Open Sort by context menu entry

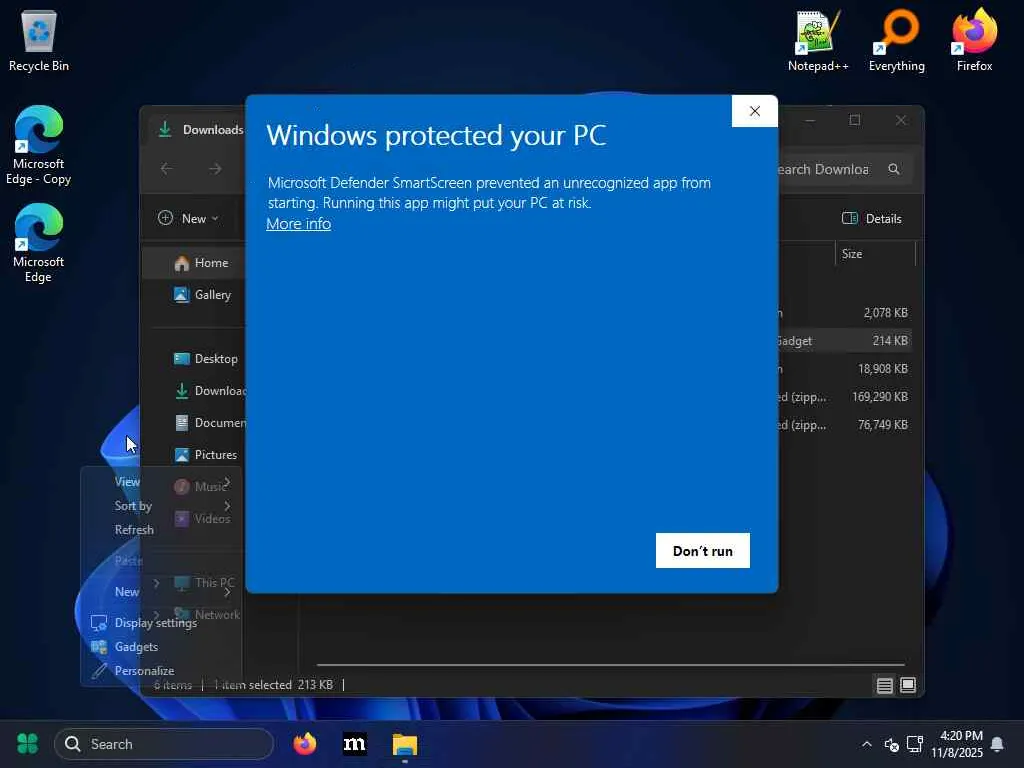click(161, 505)
